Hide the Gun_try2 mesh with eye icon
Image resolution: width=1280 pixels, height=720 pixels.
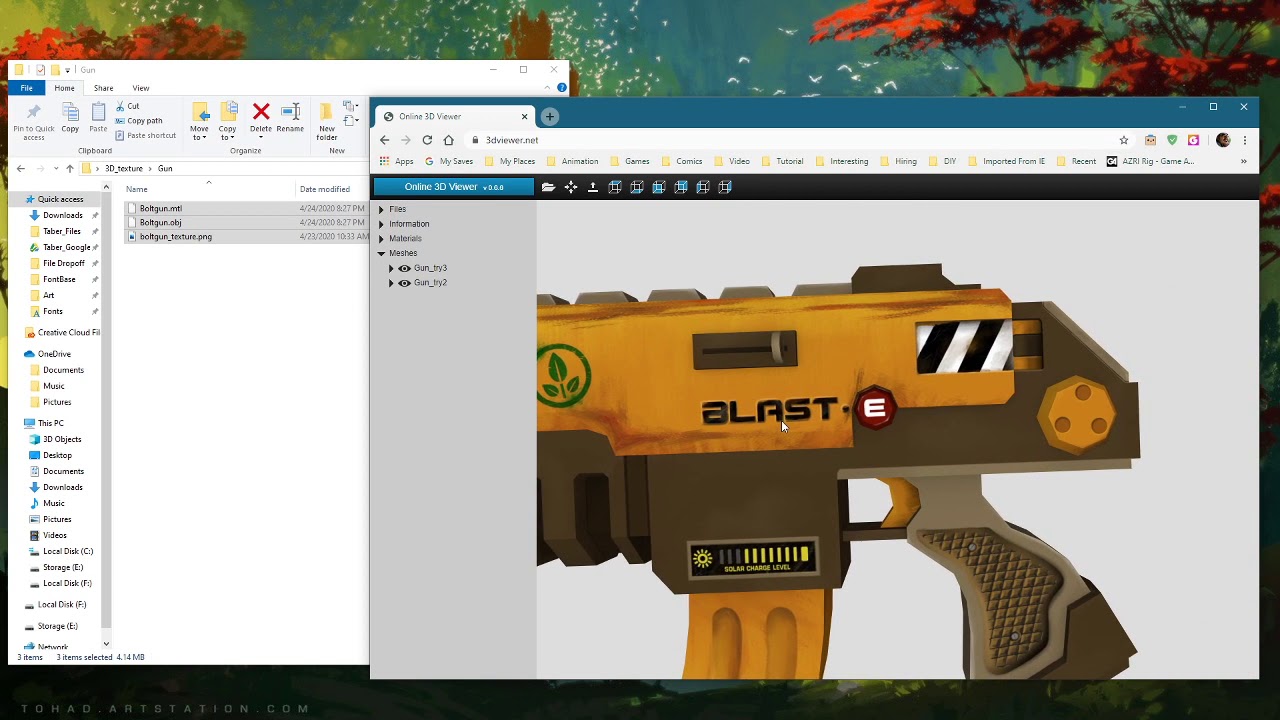[x=405, y=283]
